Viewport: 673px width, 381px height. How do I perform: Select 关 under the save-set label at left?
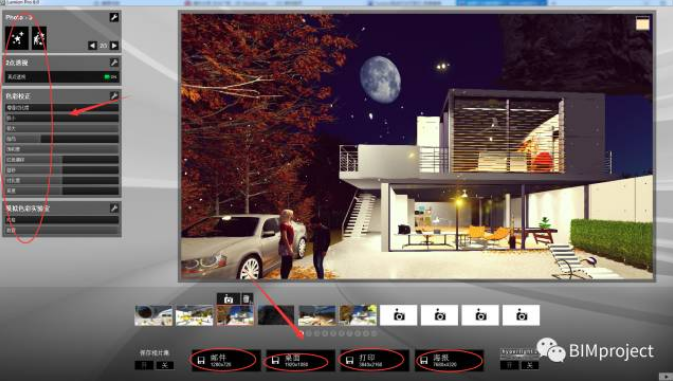(165, 365)
